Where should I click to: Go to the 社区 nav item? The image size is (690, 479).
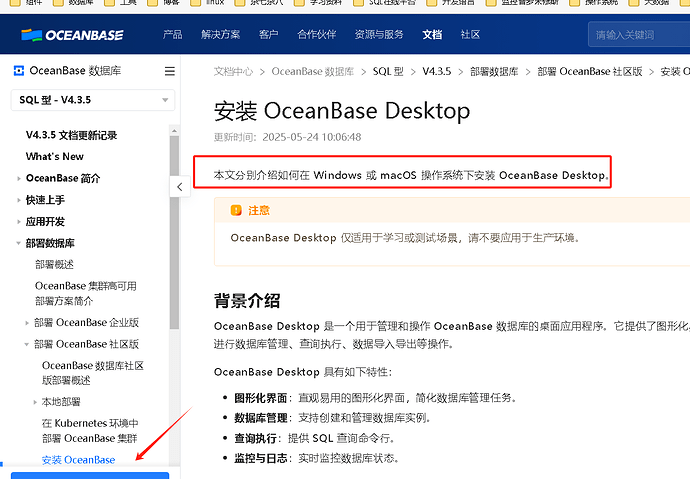pyautogui.click(x=470, y=34)
